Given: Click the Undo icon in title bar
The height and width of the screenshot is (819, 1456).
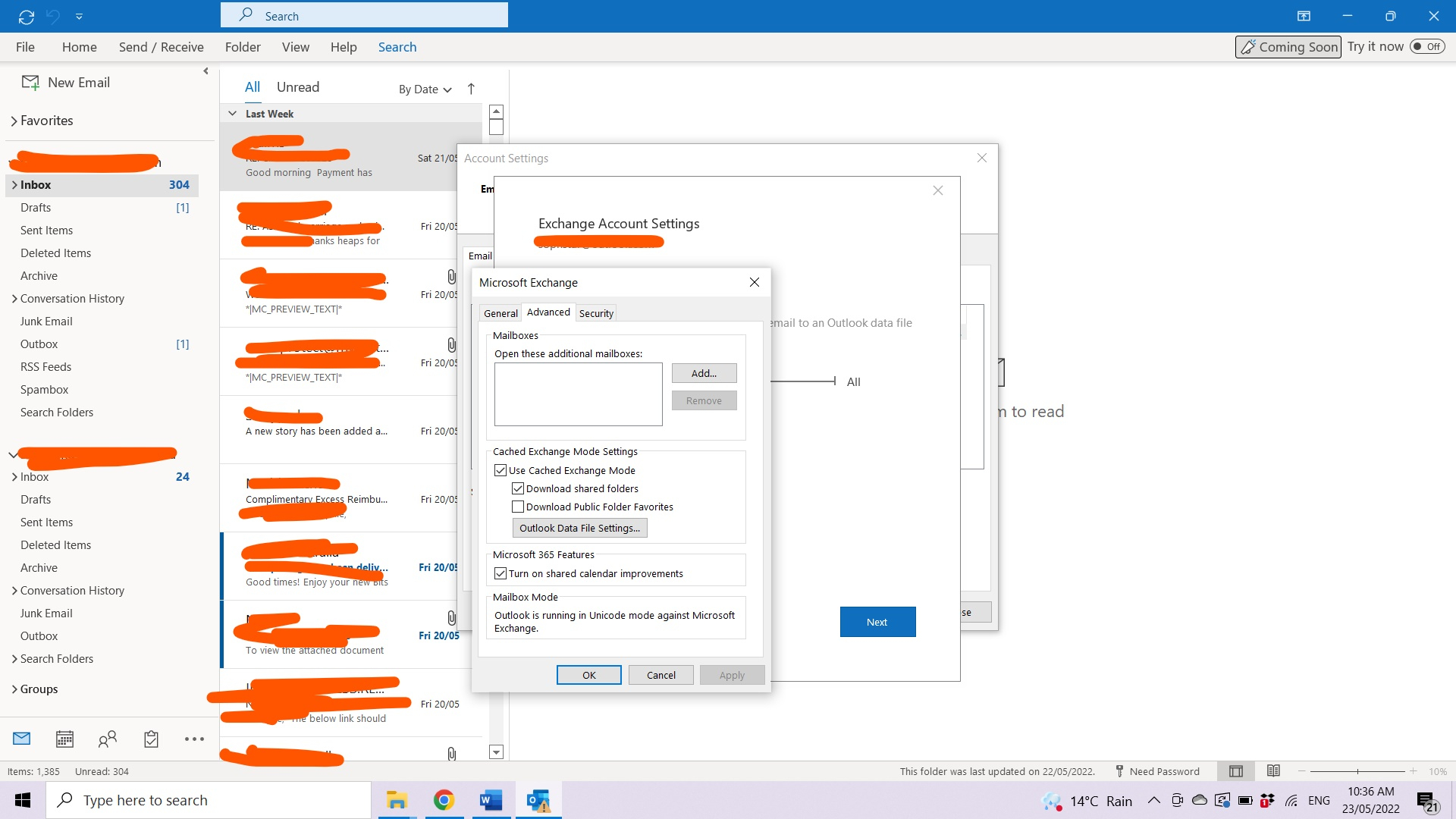Looking at the screenshot, I should [53, 16].
